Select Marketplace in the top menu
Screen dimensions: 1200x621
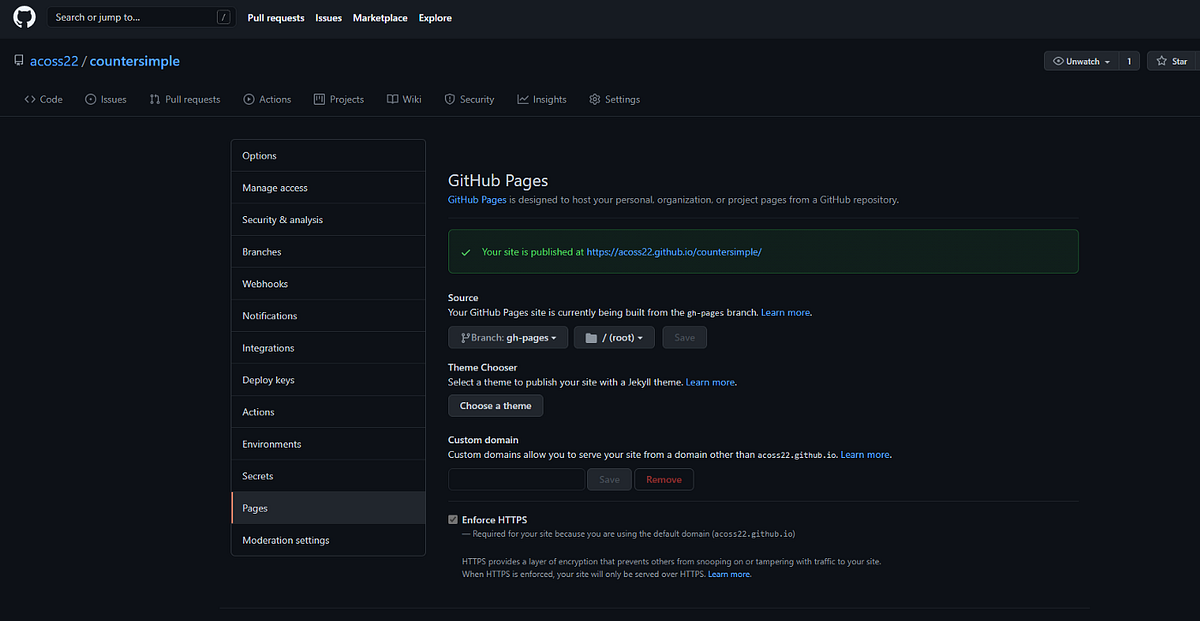[x=380, y=17]
